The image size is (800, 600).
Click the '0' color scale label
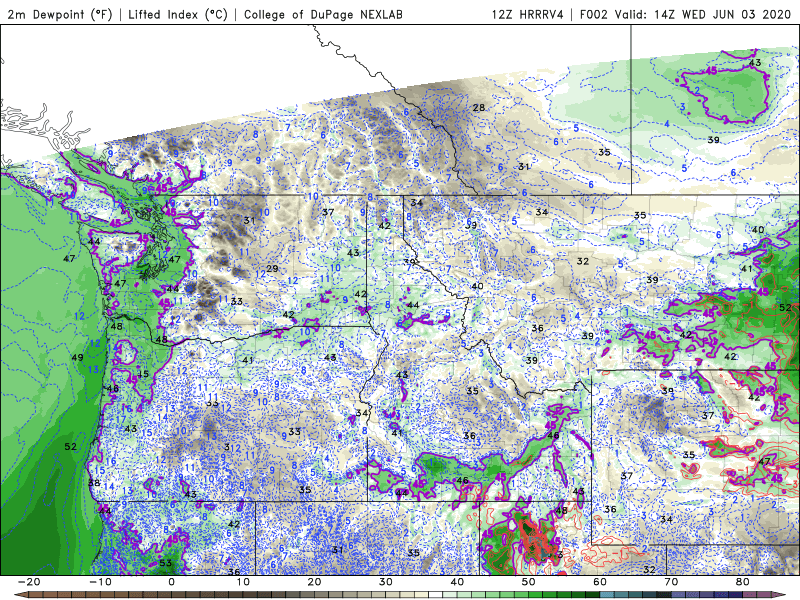171,582
